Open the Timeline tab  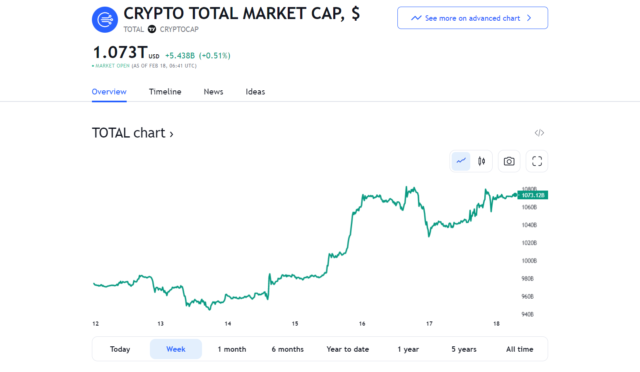[165, 91]
